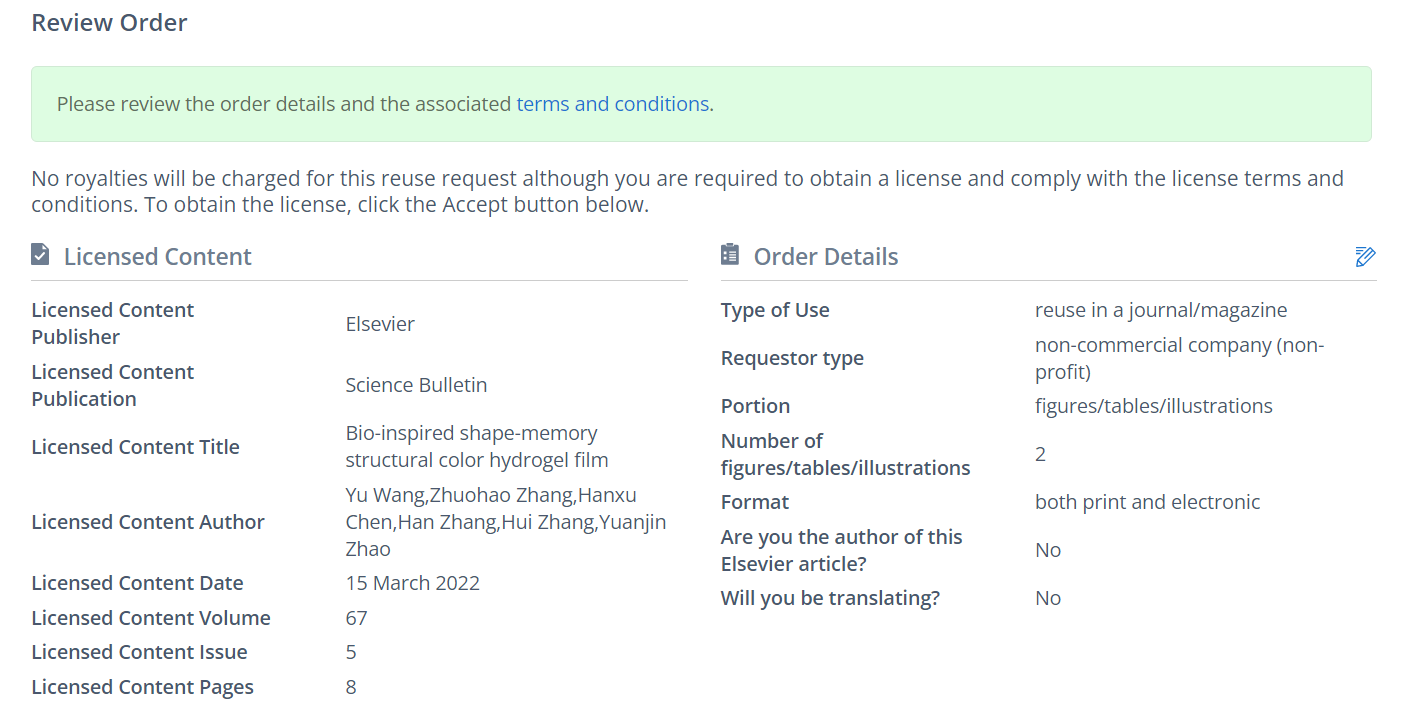Image resolution: width=1410 pixels, height=710 pixels.
Task: Click the Licensed Content section heading
Action: (157, 257)
